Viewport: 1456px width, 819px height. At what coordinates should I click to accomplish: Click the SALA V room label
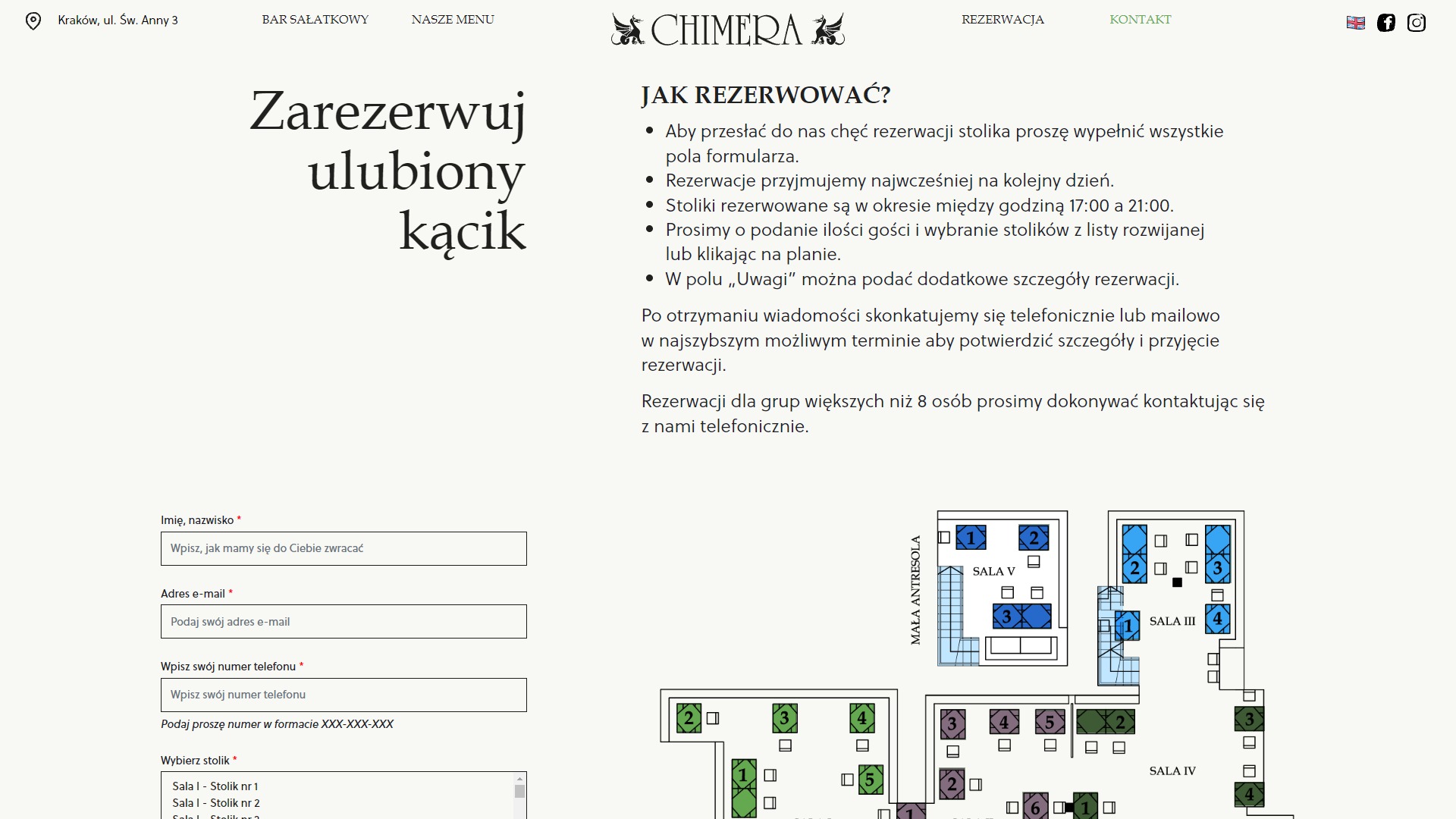(993, 572)
